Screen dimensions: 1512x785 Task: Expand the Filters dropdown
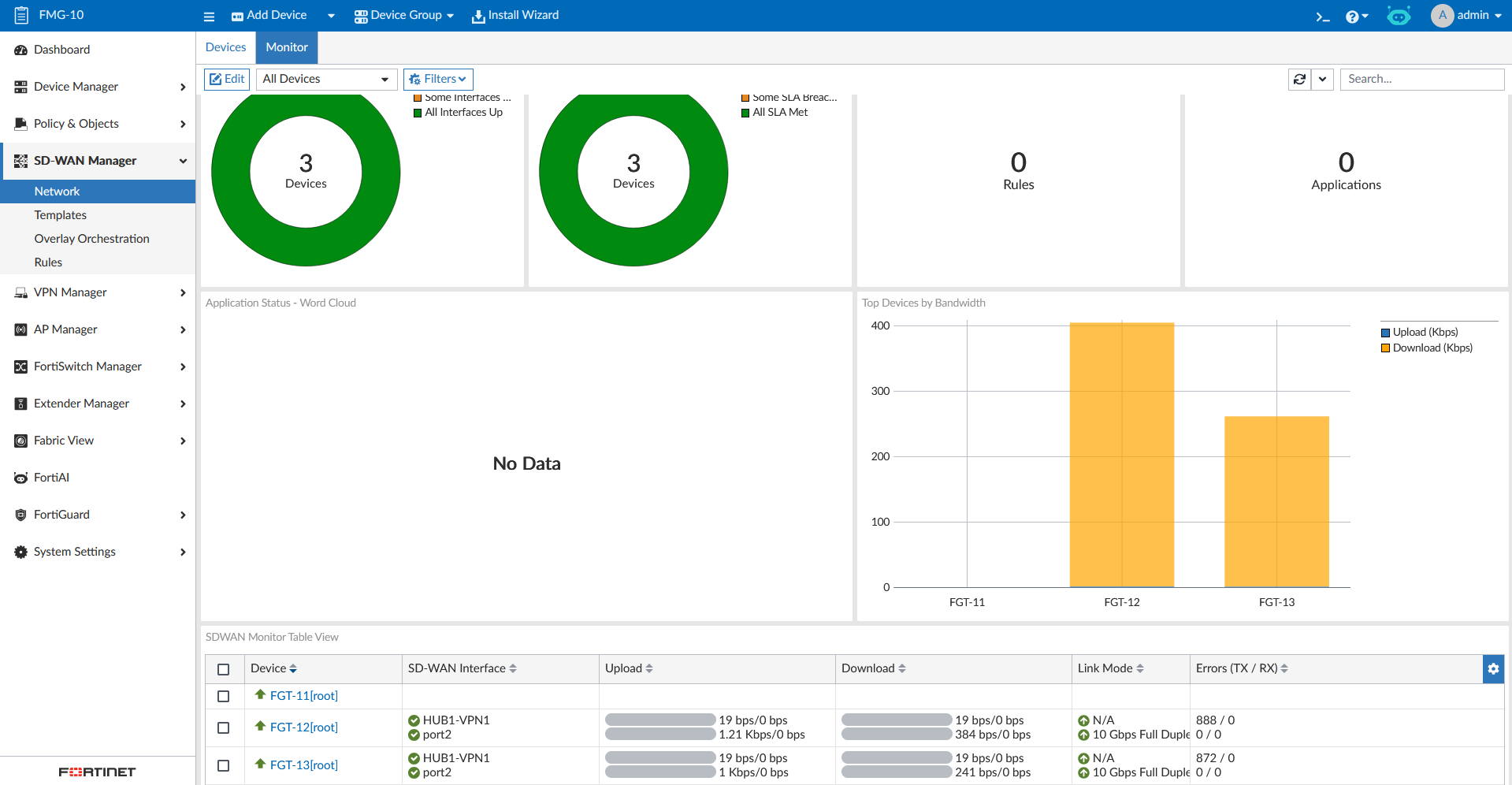[438, 79]
